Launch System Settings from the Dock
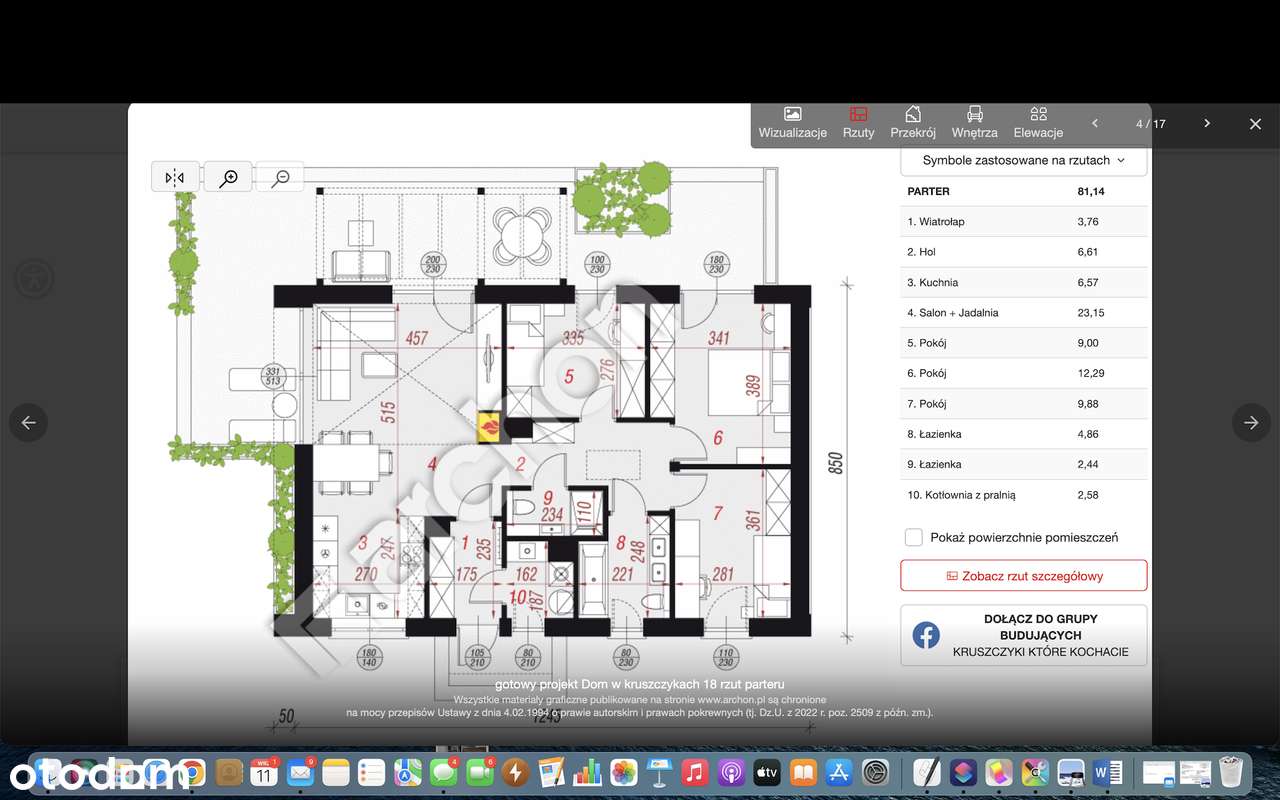Screen dimensions: 1280x800 coord(876,772)
